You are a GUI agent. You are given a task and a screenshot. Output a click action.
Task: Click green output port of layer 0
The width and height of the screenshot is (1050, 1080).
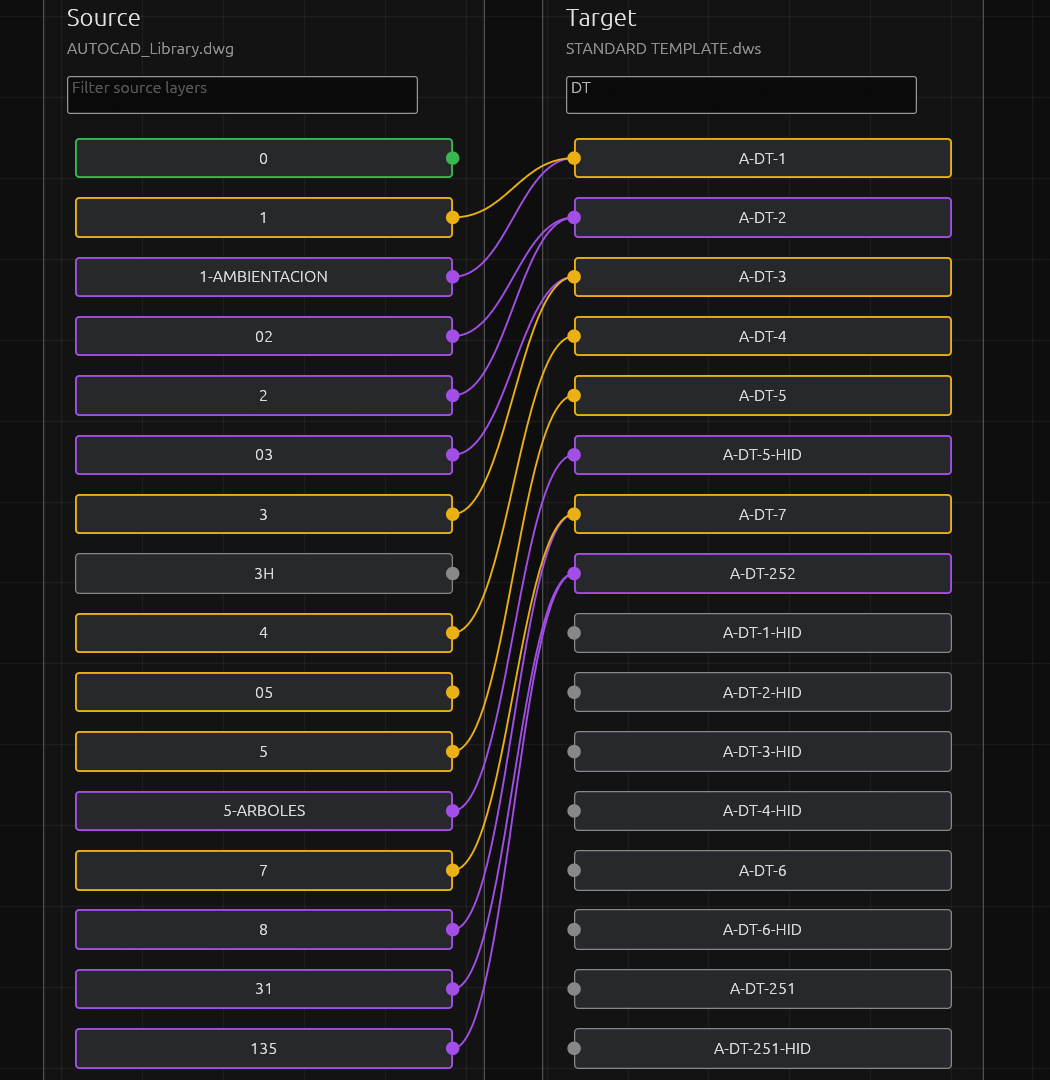click(x=453, y=158)
